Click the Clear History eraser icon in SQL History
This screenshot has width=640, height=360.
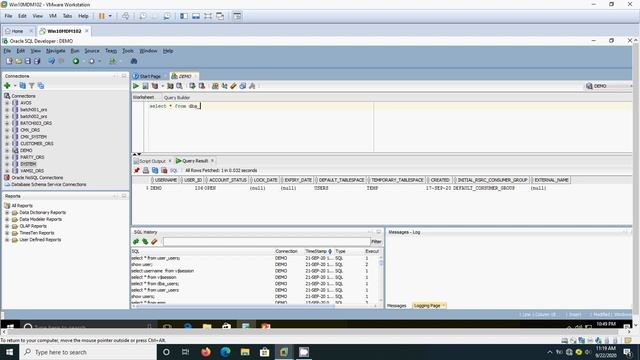click(154, 242)
